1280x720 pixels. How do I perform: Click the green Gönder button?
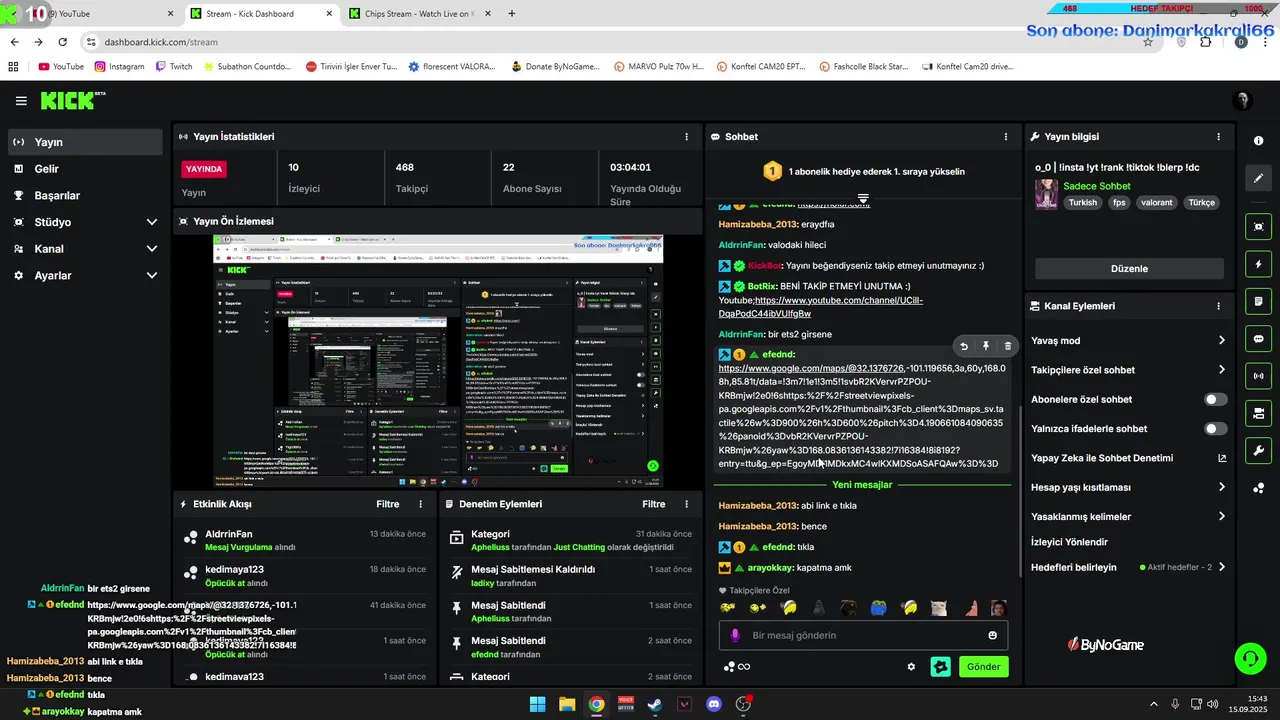pyautogui.click(x=983, y=667)
